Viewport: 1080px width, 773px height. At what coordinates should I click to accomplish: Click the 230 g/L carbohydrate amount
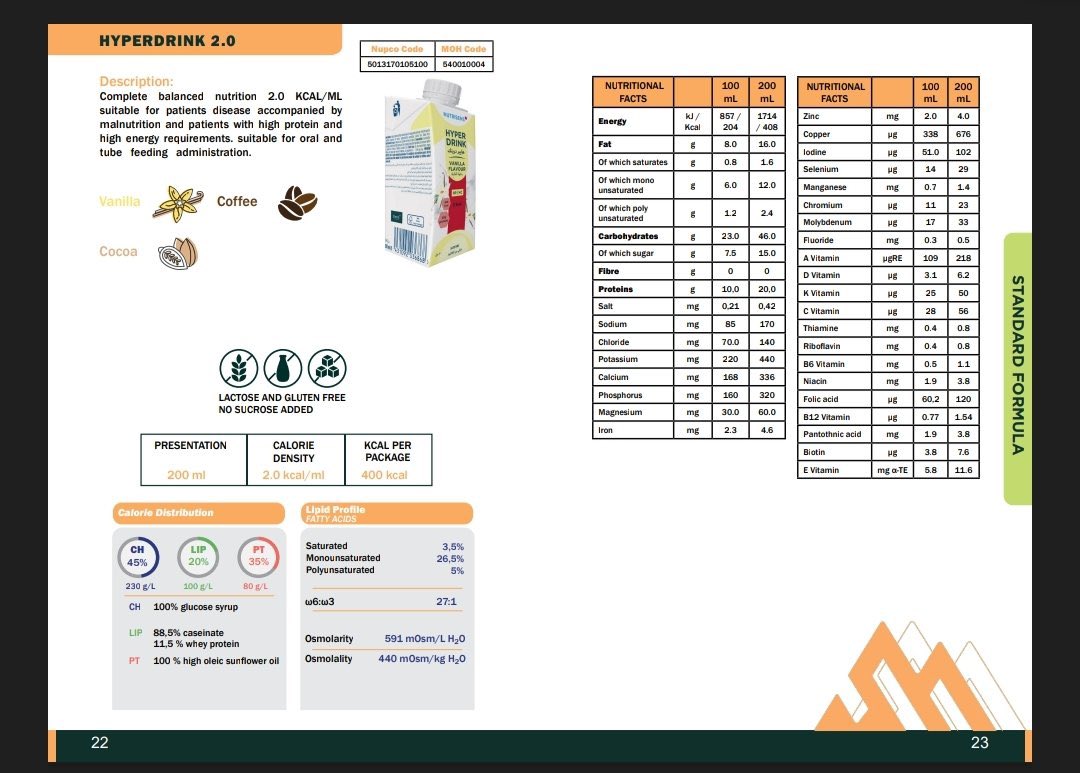[140, 586]
